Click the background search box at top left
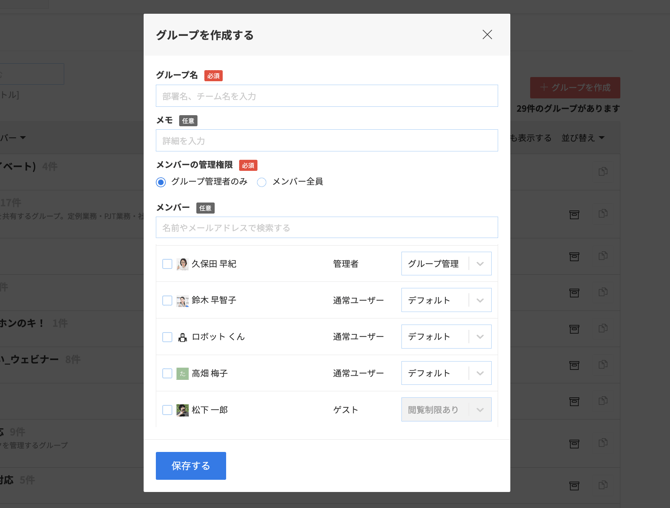This screenshot has width=670, height=508. (x=32, y=74)
